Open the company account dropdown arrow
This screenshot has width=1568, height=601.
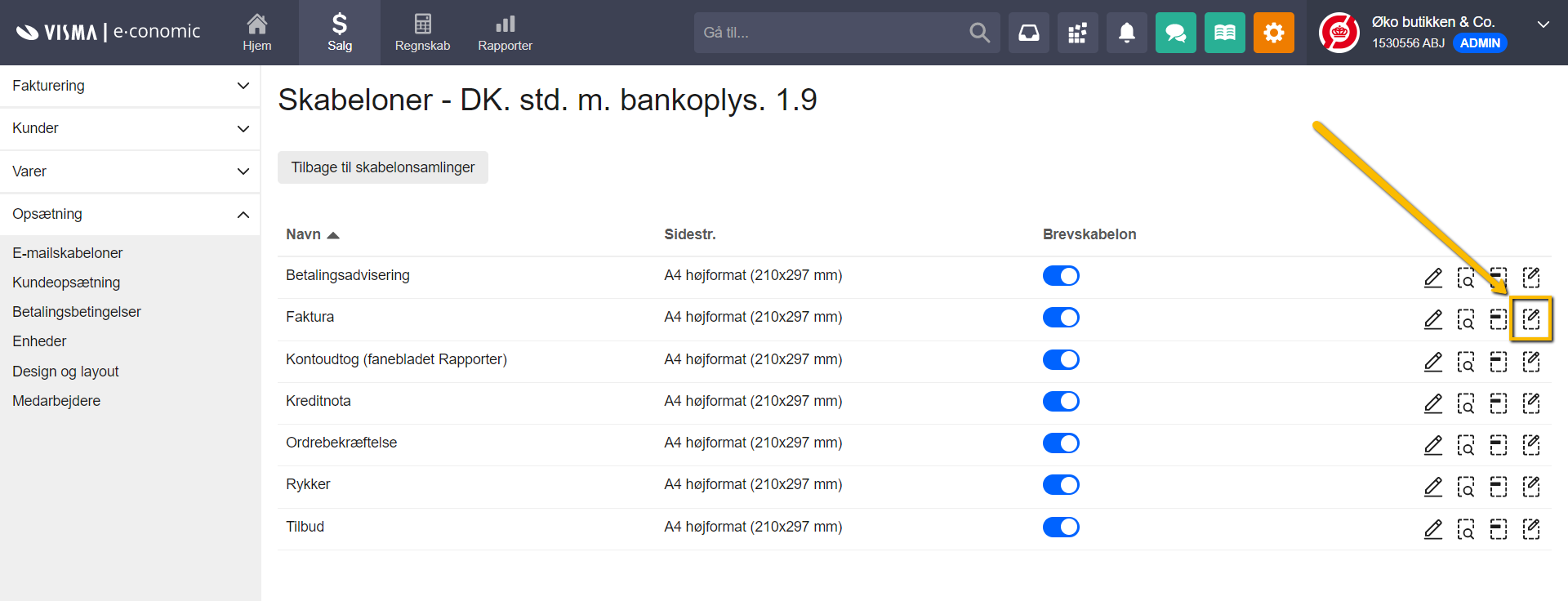pos(1543,24)
